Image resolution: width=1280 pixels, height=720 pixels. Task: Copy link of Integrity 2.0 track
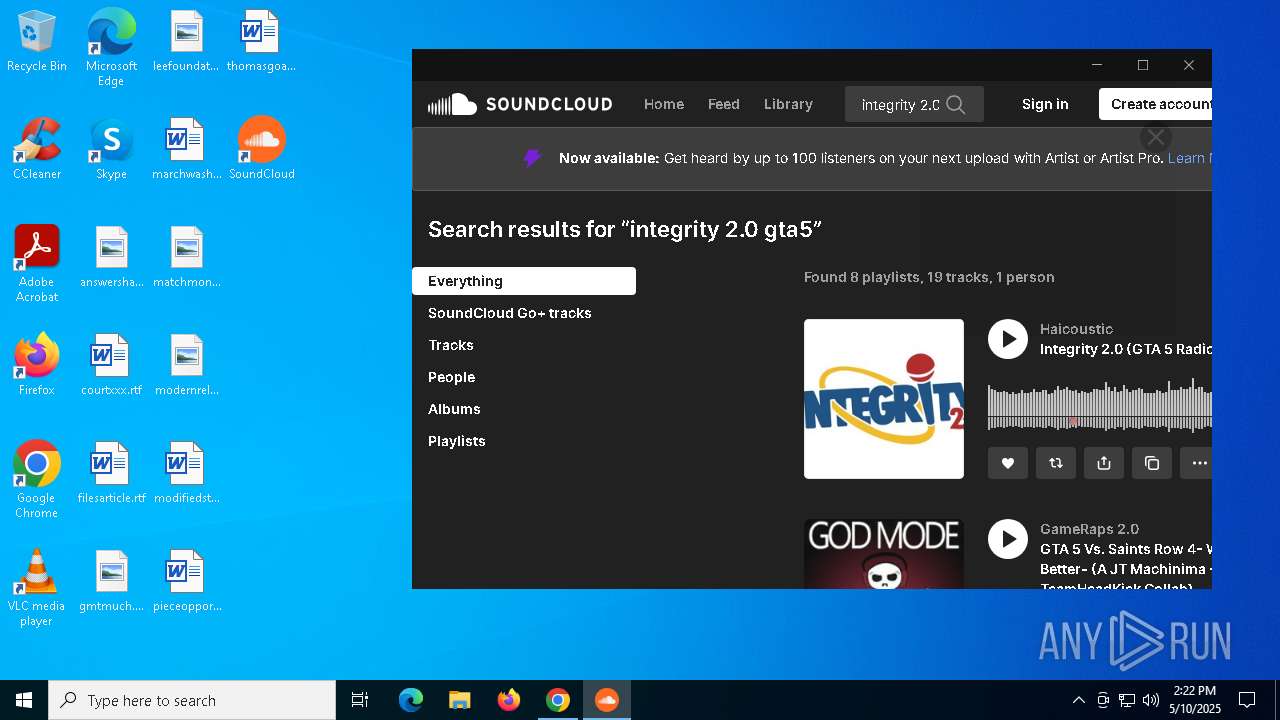tap(1152, 463)
